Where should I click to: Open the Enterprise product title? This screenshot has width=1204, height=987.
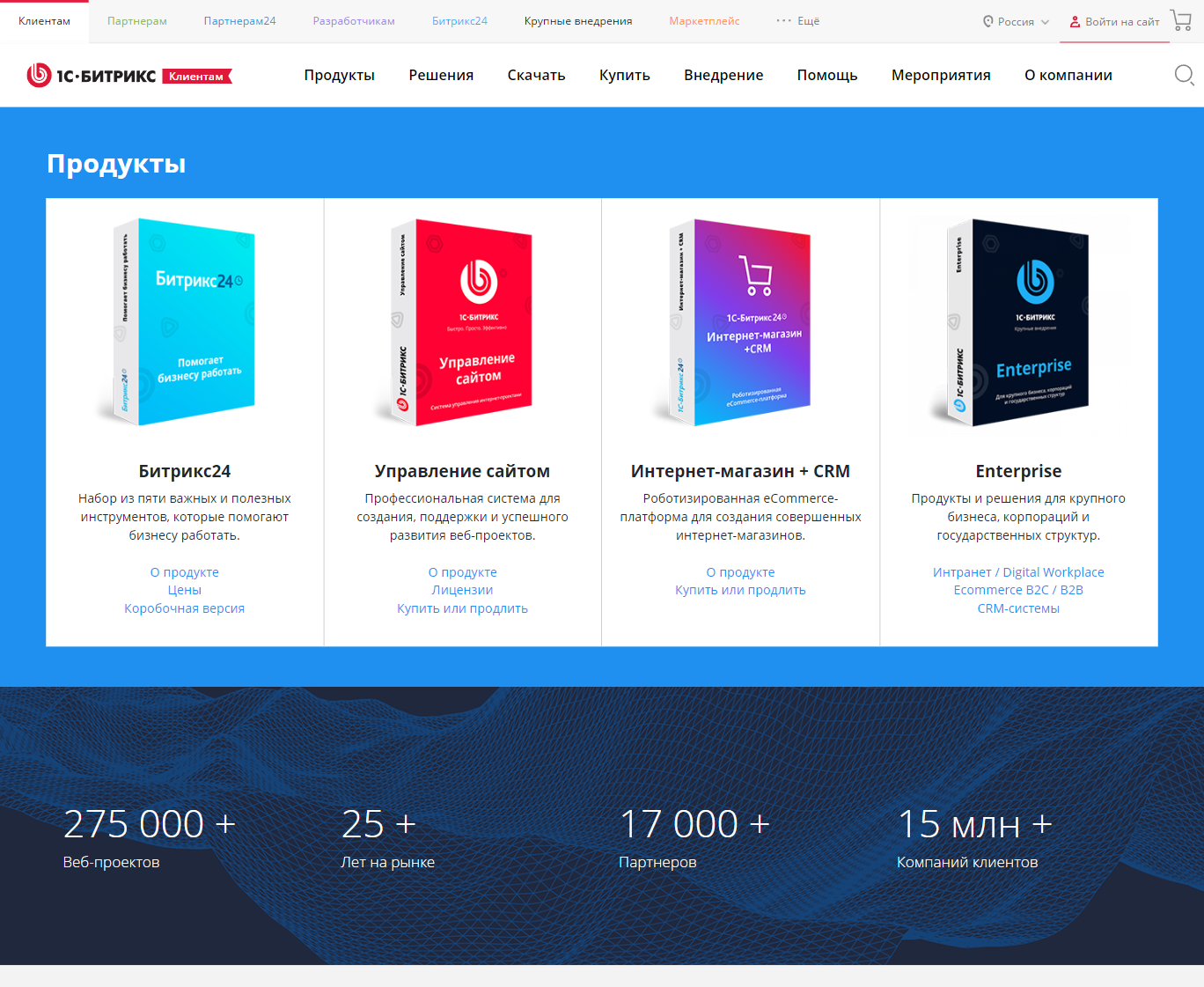pos(1018,471)
